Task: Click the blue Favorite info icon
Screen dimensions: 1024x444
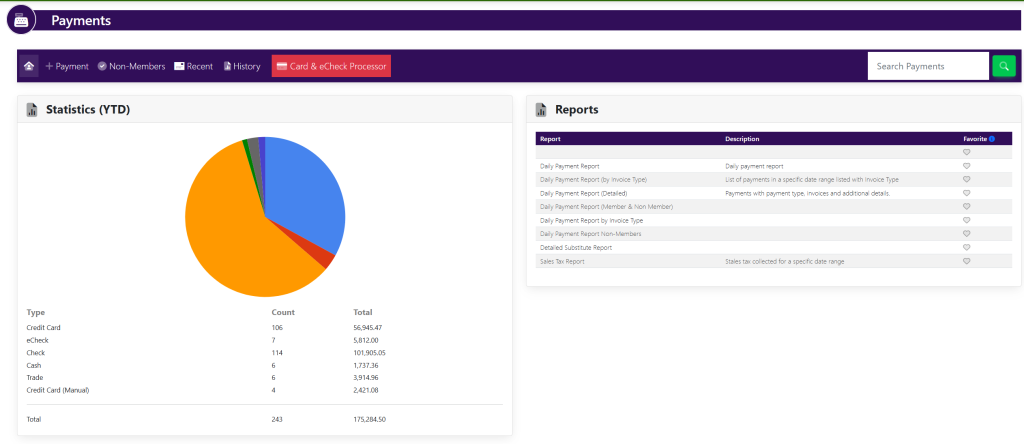Action: pos(991,139)
